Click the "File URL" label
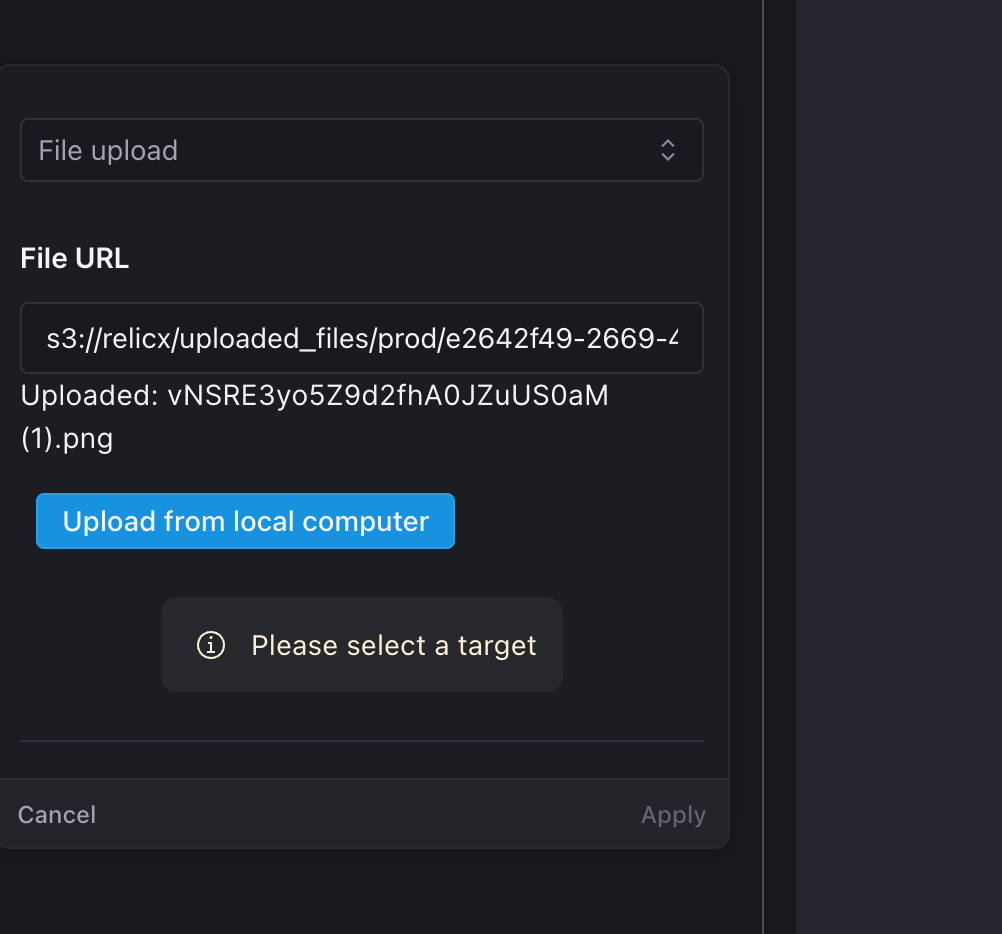The image size is (1002, 934). (x=74, y=257)
